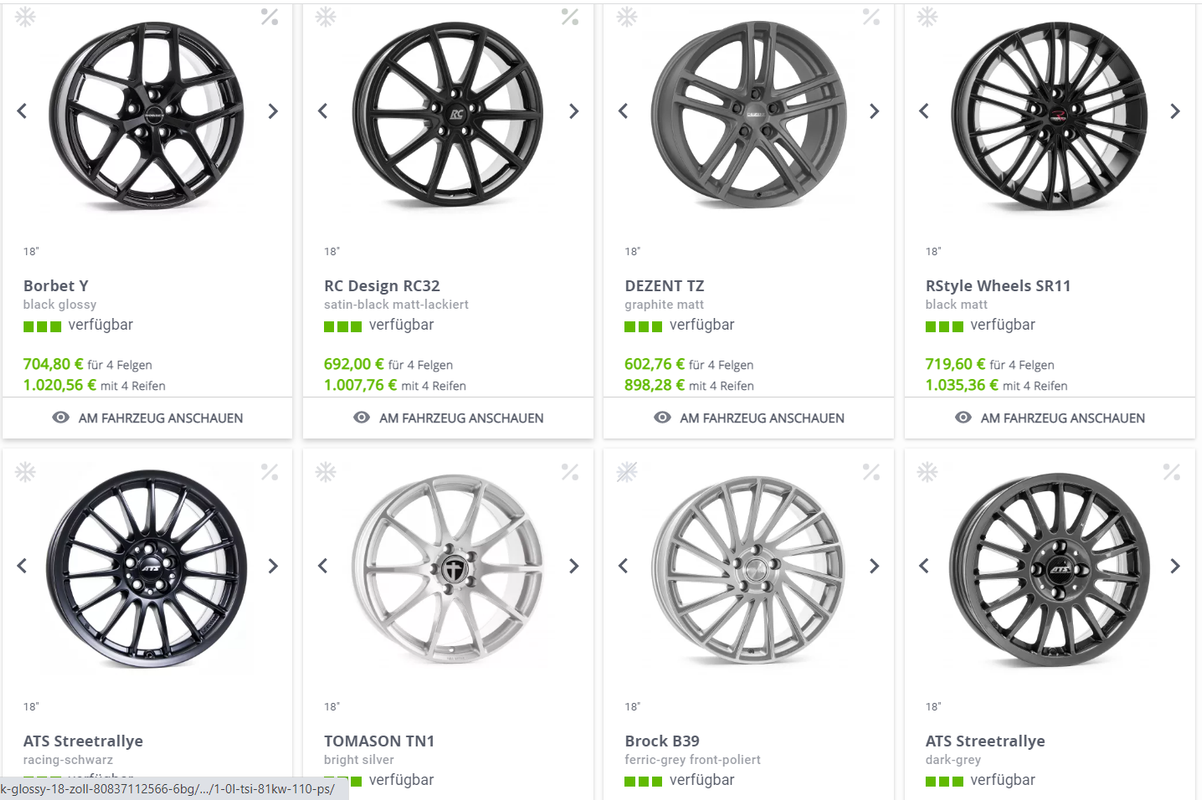Click the percent badge on Brock B39 card
Viewport: 1202px width, 800px height.
tap(871, 471)
